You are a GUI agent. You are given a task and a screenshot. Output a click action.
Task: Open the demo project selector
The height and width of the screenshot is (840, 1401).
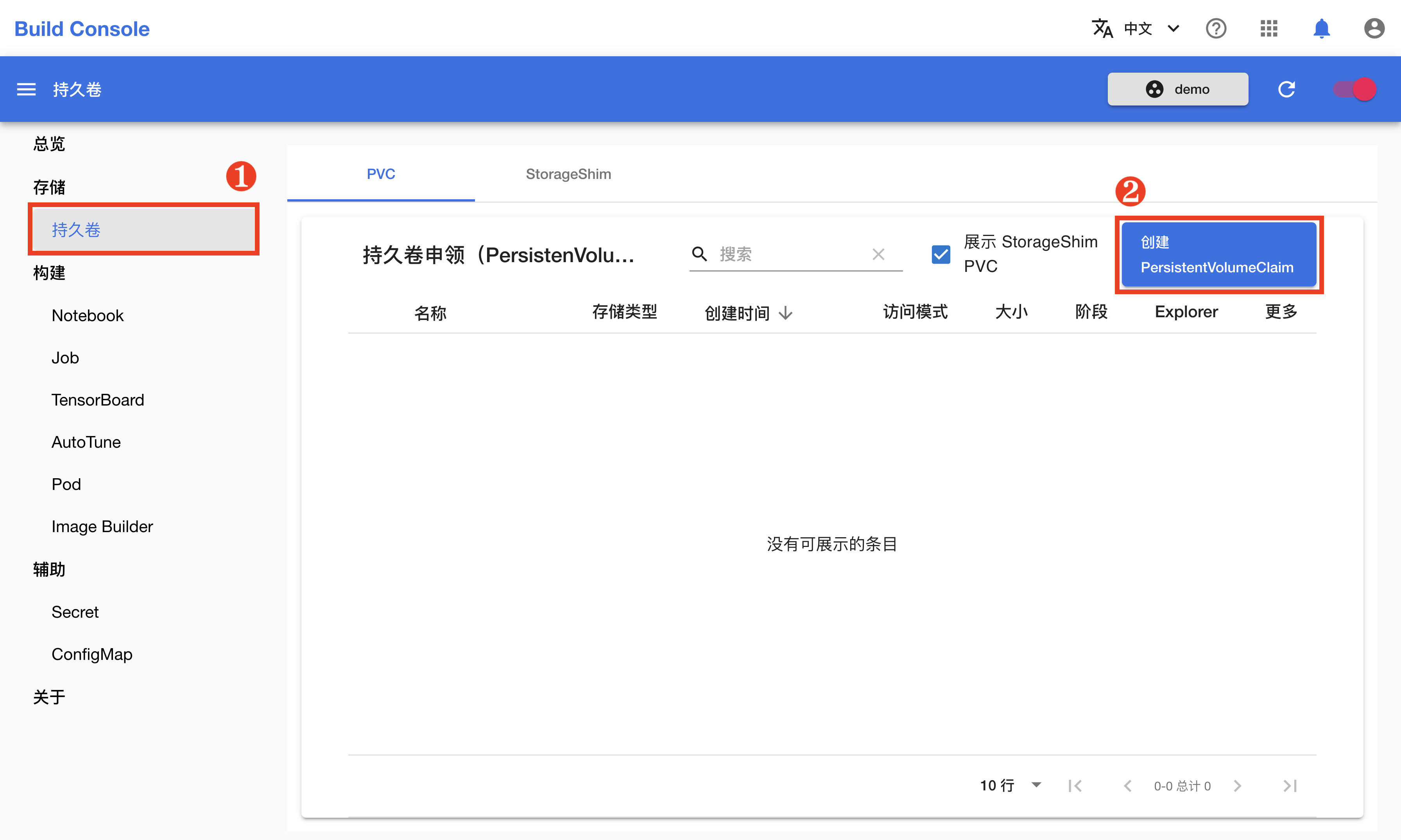point(1177,89)
